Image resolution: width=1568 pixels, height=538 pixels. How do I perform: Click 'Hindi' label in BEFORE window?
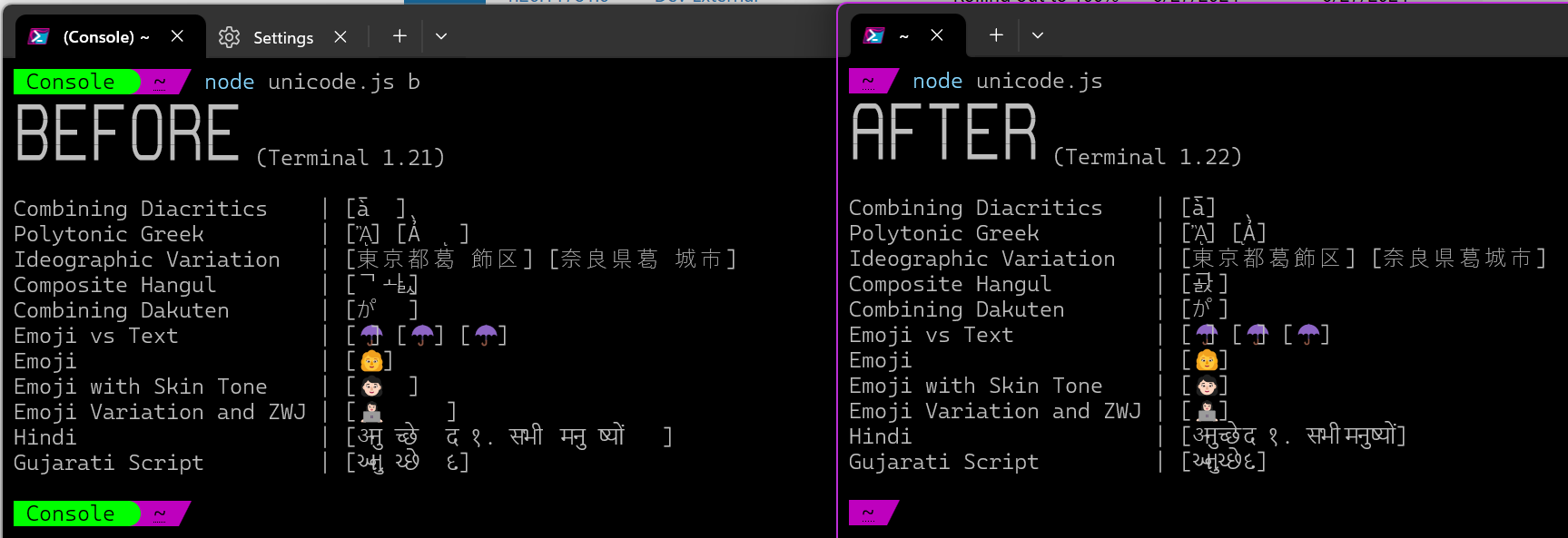45,437
